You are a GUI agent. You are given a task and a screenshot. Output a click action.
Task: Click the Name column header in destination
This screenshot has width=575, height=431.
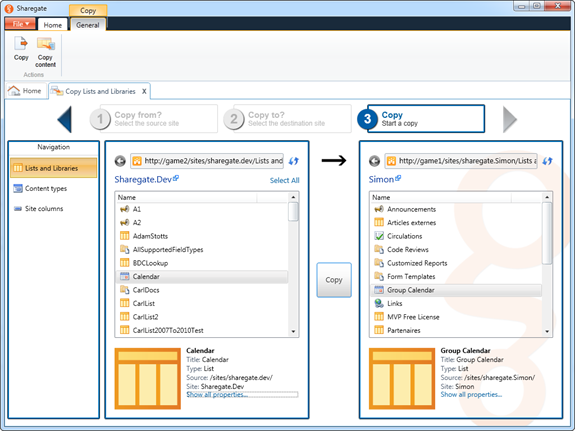coord(440,197)
